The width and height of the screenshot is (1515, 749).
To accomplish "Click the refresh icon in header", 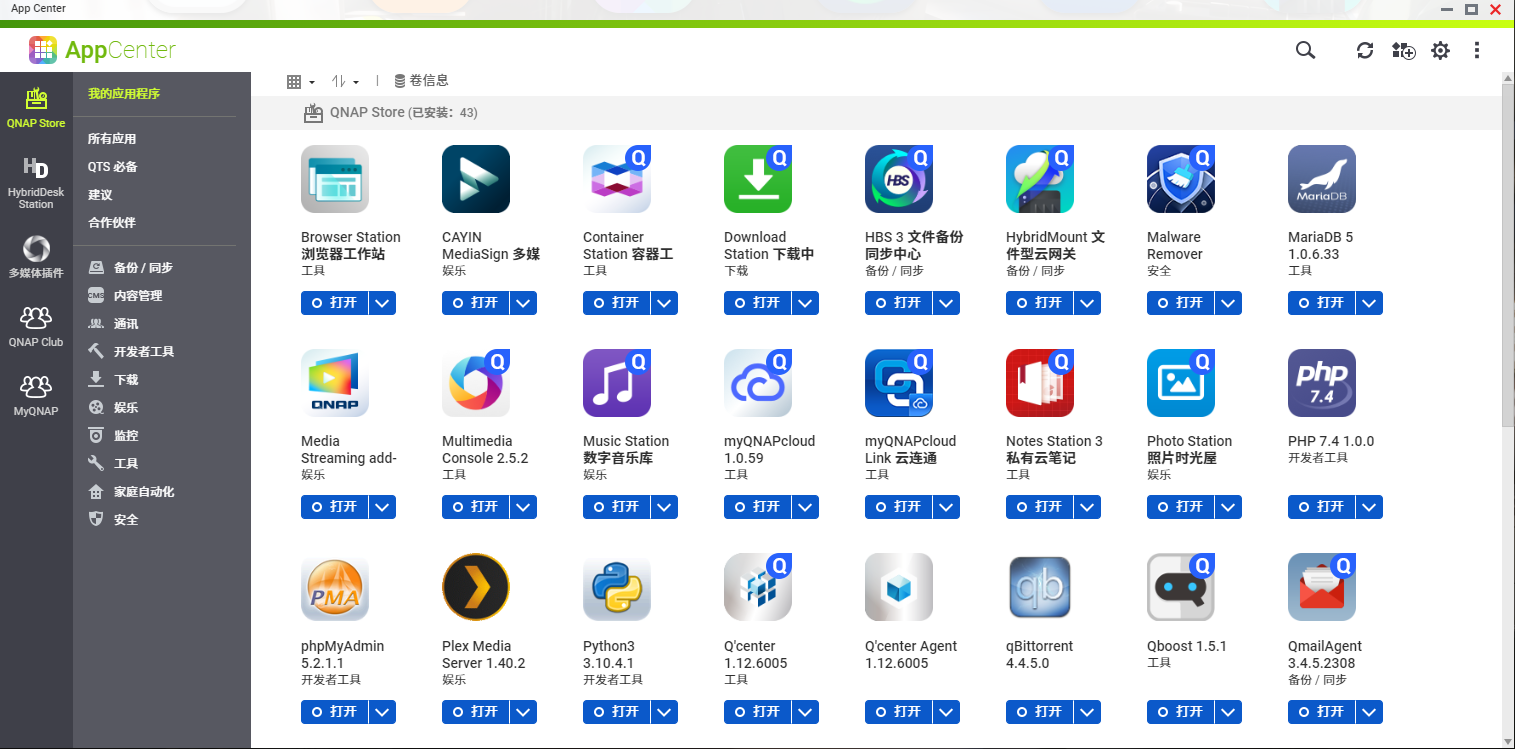I will tap(1365, 50).
